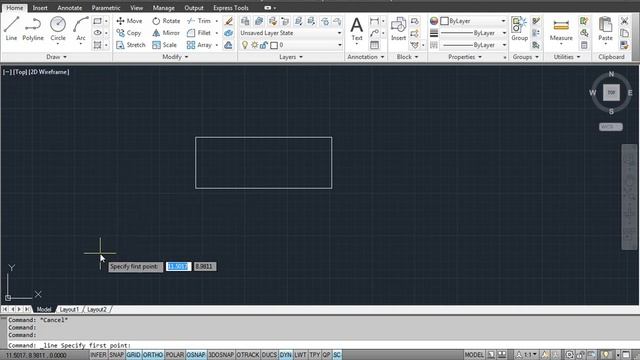Expand the Layers panel

[x=291, y=57]
